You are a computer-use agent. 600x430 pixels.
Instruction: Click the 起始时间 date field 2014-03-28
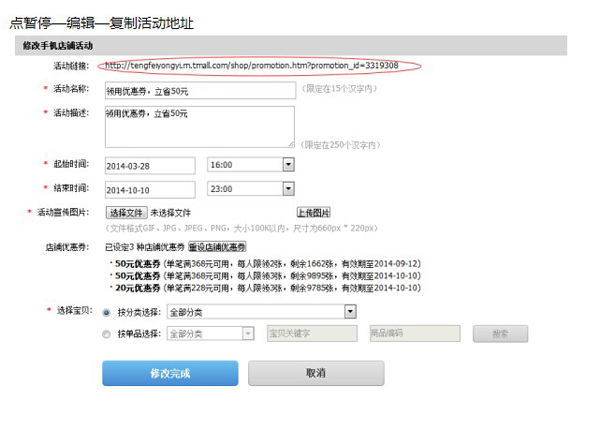tap(150, 166)
